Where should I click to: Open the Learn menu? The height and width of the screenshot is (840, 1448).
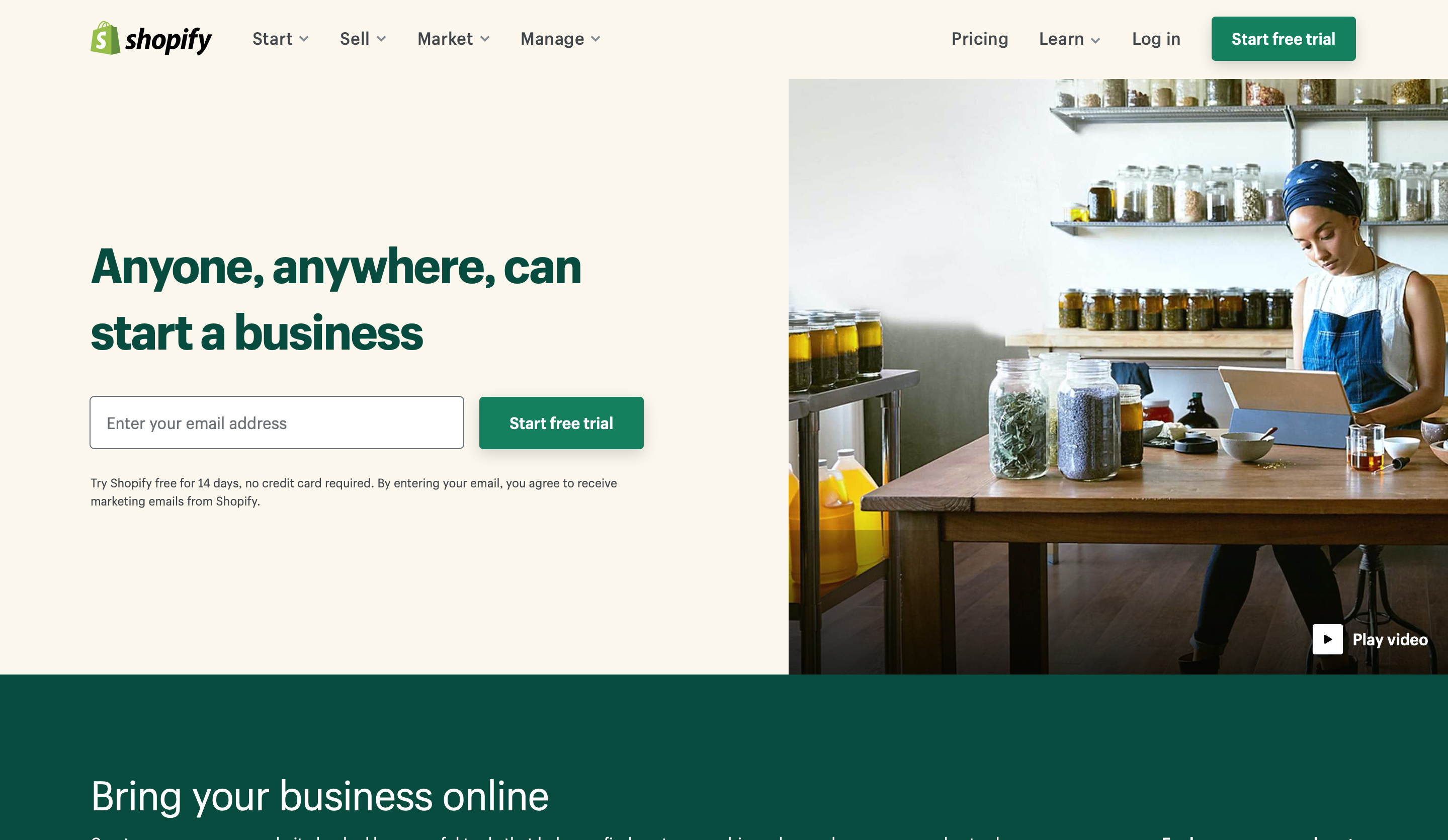pos(1069,39)
